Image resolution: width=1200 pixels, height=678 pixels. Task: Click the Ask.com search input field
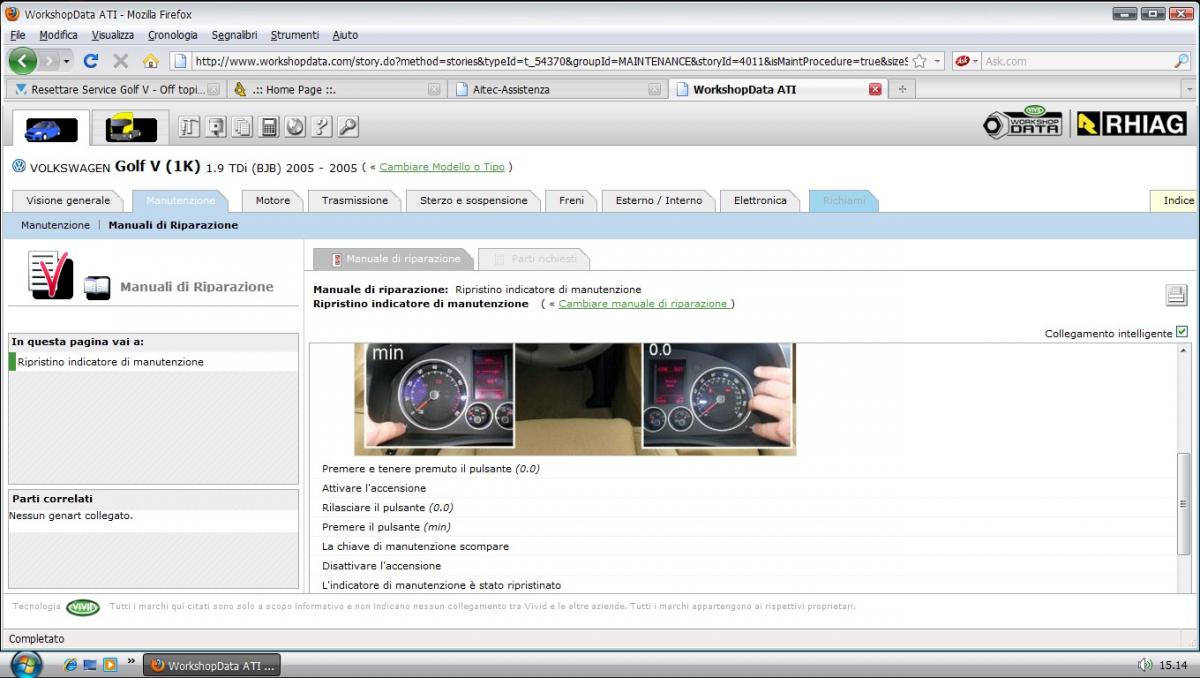pos(1076,61)
